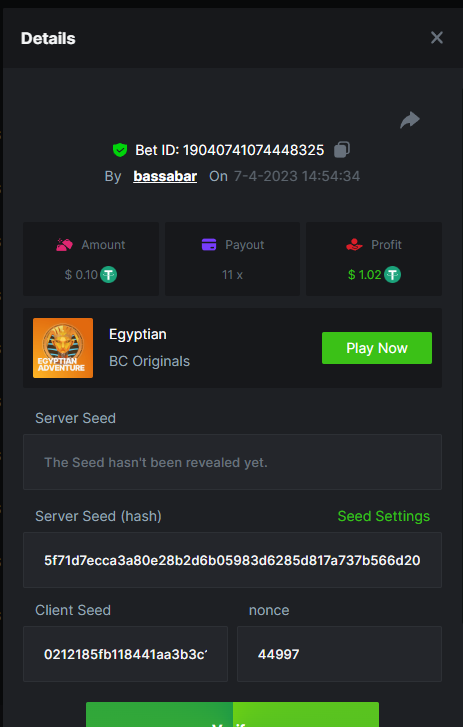Click the red Profit hand icon

coord(354,244)
